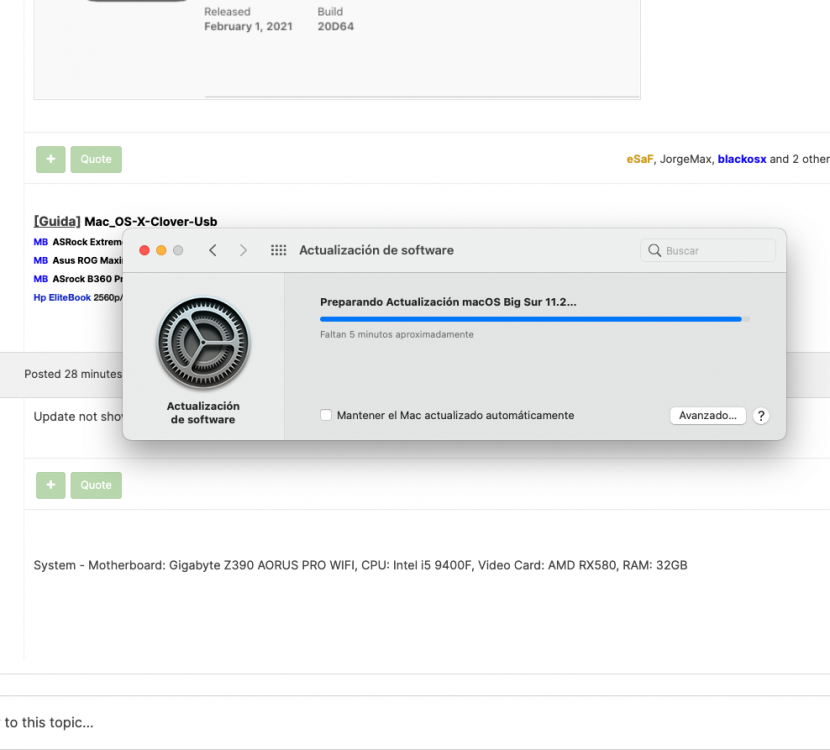Click the MB ASRock Extreme signature line
Image resolution: width=830 pixels, height=750 pixels.
78,242
